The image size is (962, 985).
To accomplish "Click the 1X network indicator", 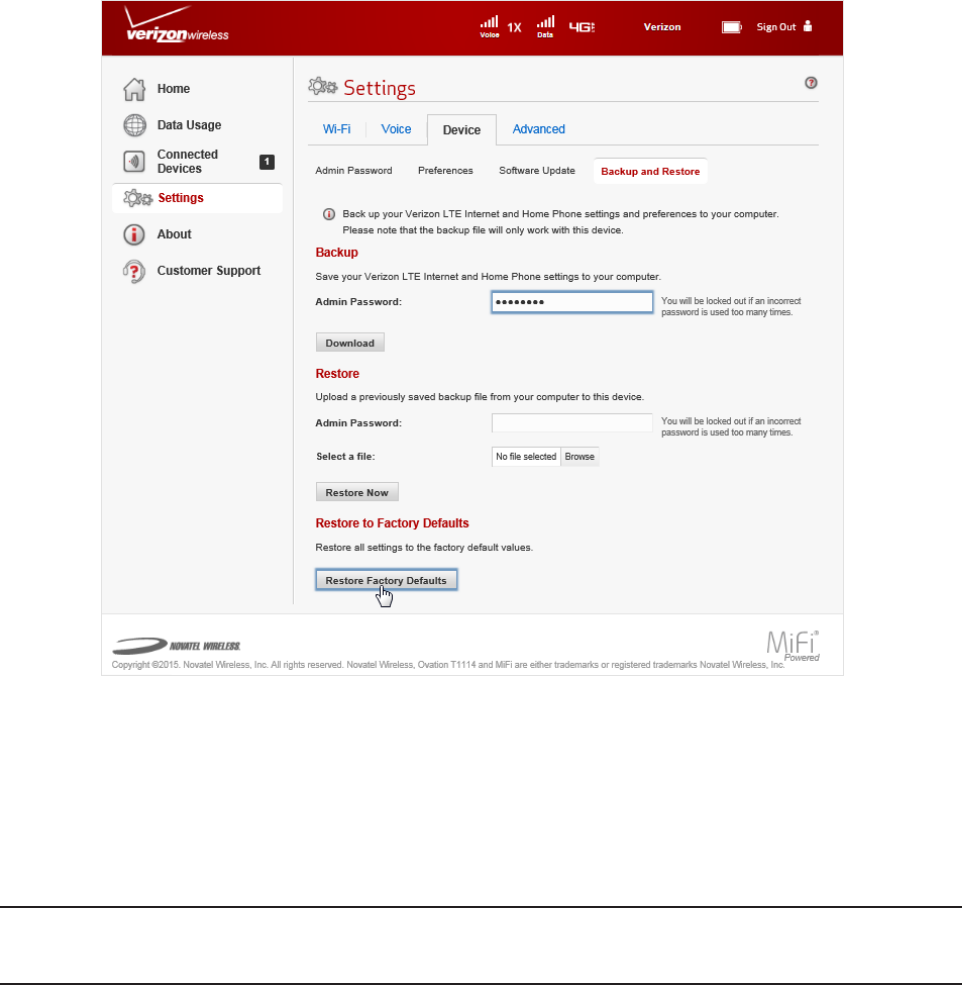I will point(515,28).
